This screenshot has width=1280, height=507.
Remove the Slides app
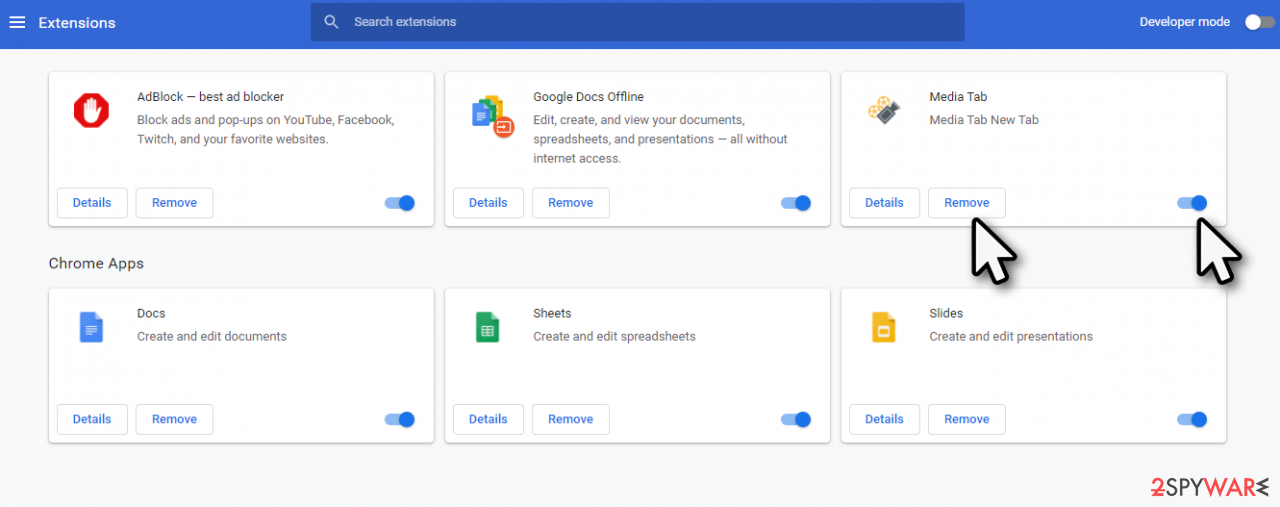[966, 420]
